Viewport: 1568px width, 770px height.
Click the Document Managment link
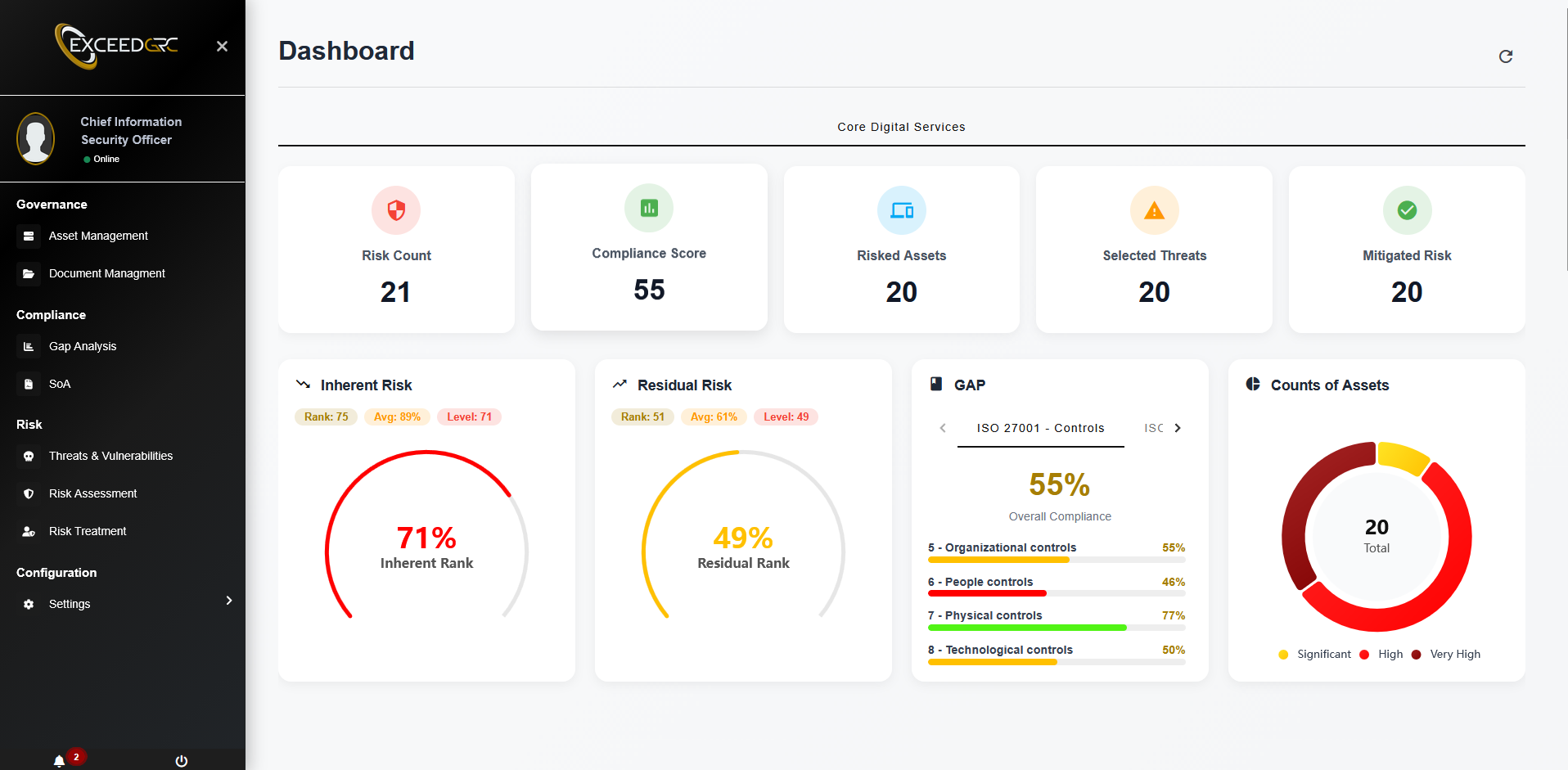(106, 272)
